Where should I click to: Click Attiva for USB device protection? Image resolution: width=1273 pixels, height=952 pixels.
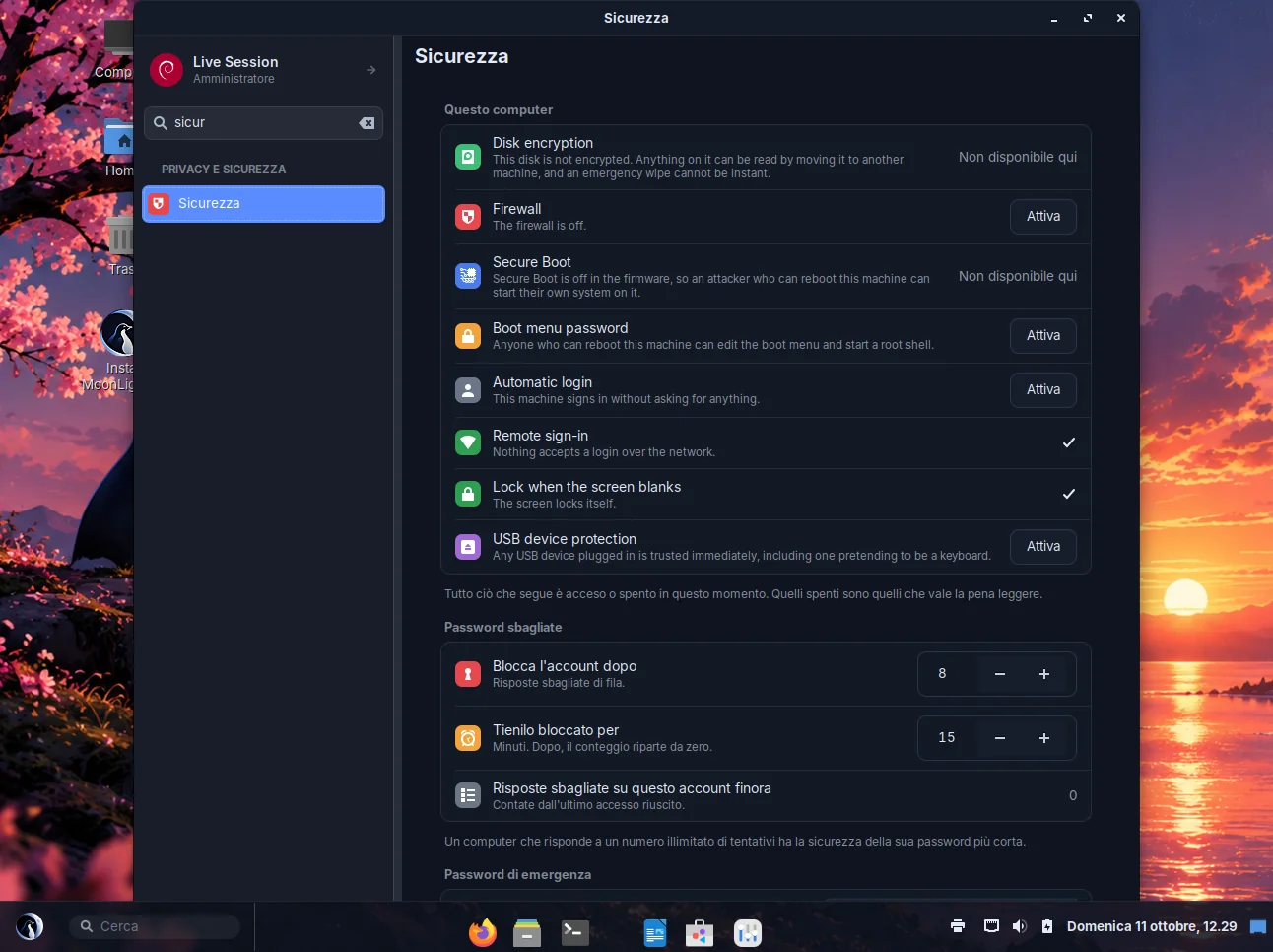click(x=1043, y=547)
